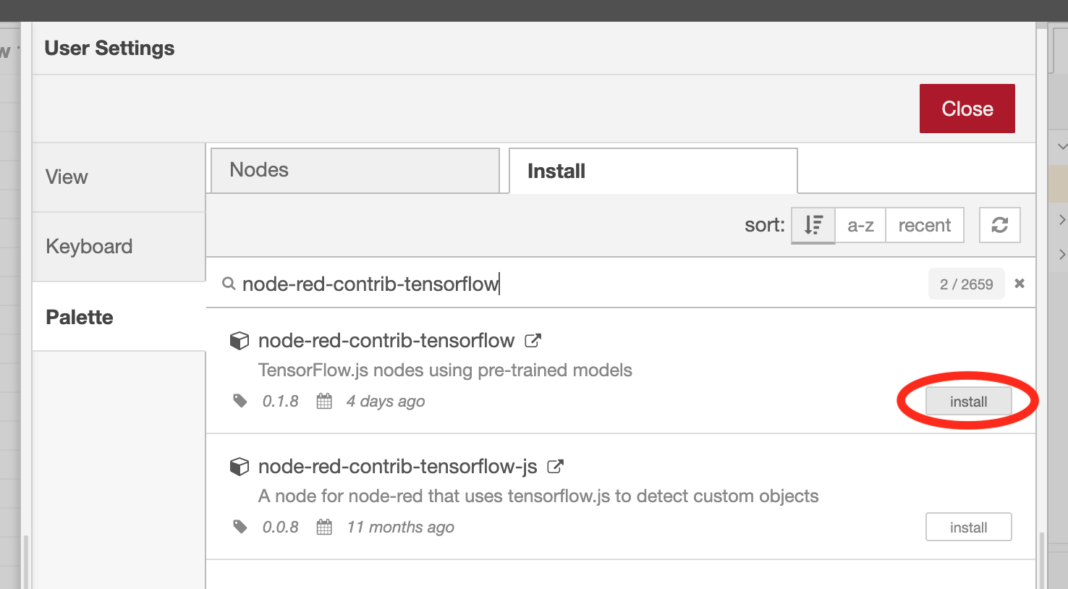This screenshot has height=589, width=1068.
Task: Click the lower right-edge arrow expander
Action: pos(1062,254)
